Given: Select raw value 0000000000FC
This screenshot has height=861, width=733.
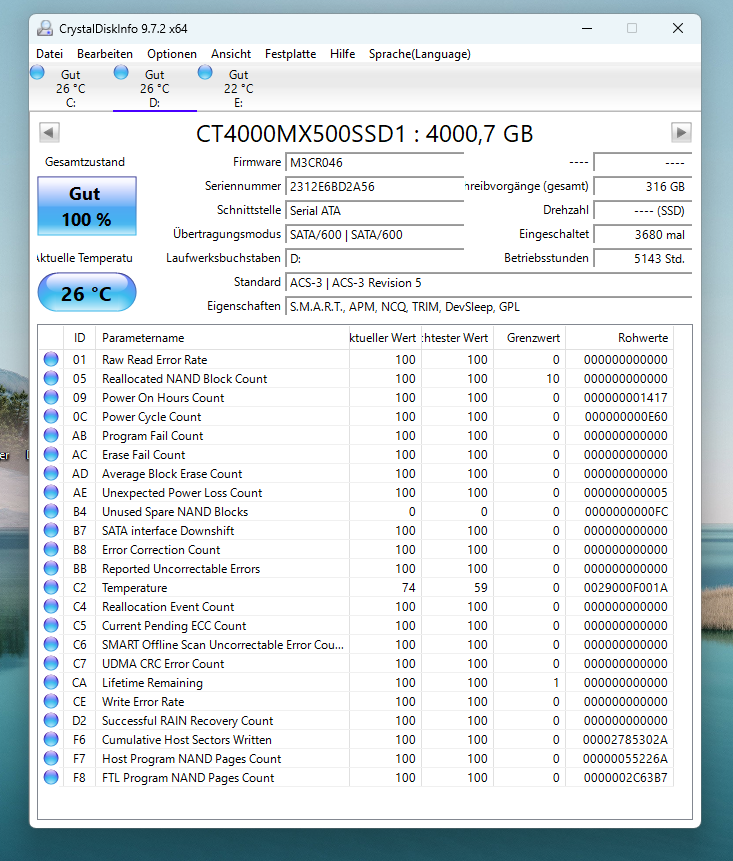Looking at the screenshot, I should coord(626,512).
